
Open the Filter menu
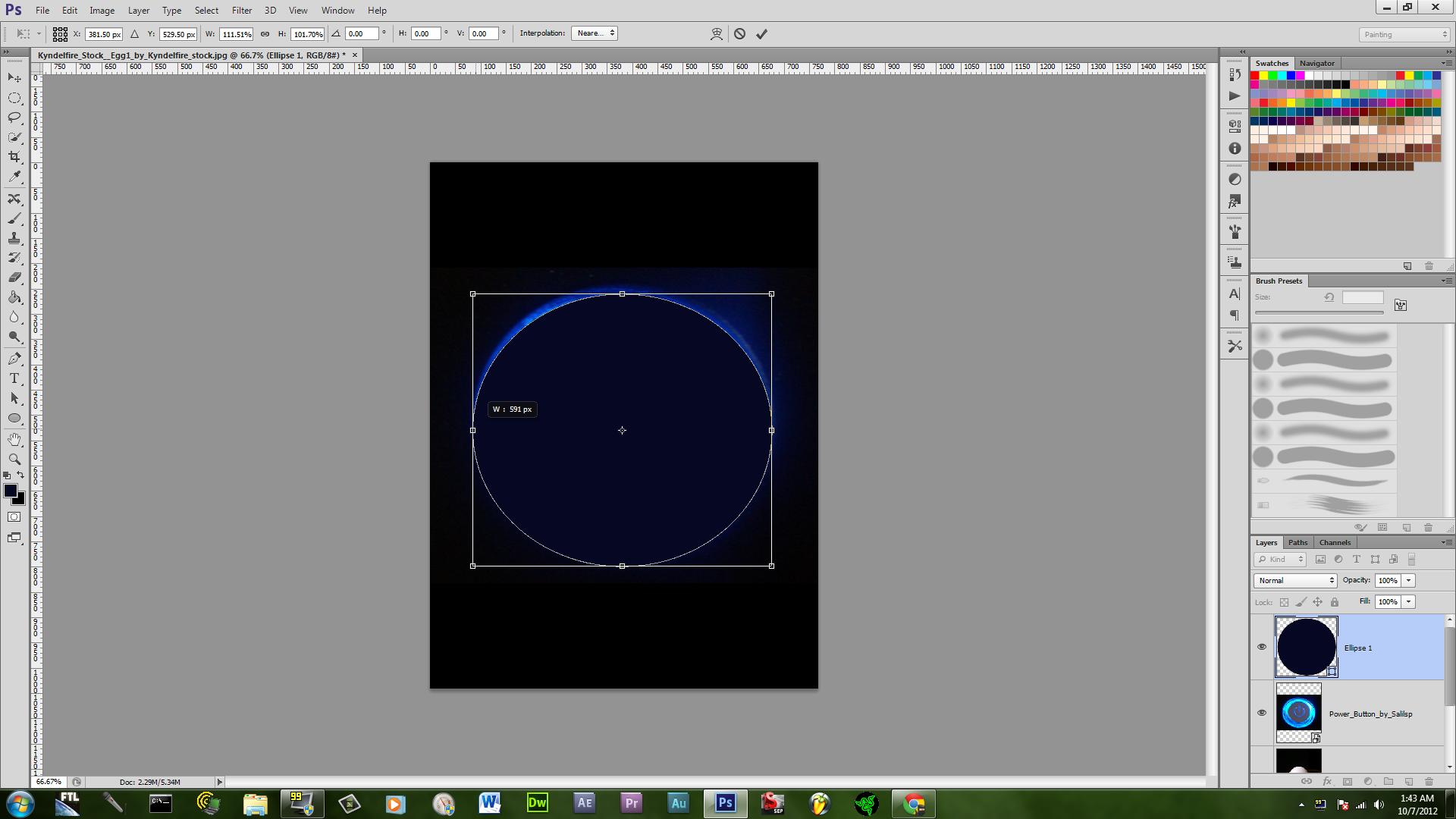(242, 11)
